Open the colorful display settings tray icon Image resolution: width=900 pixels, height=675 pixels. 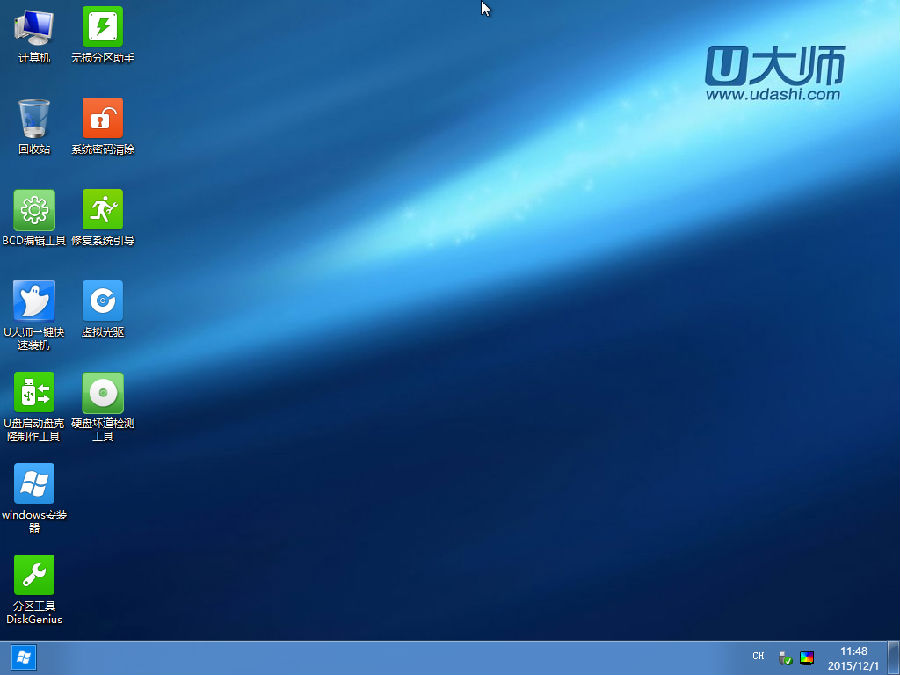coord(807,657)
